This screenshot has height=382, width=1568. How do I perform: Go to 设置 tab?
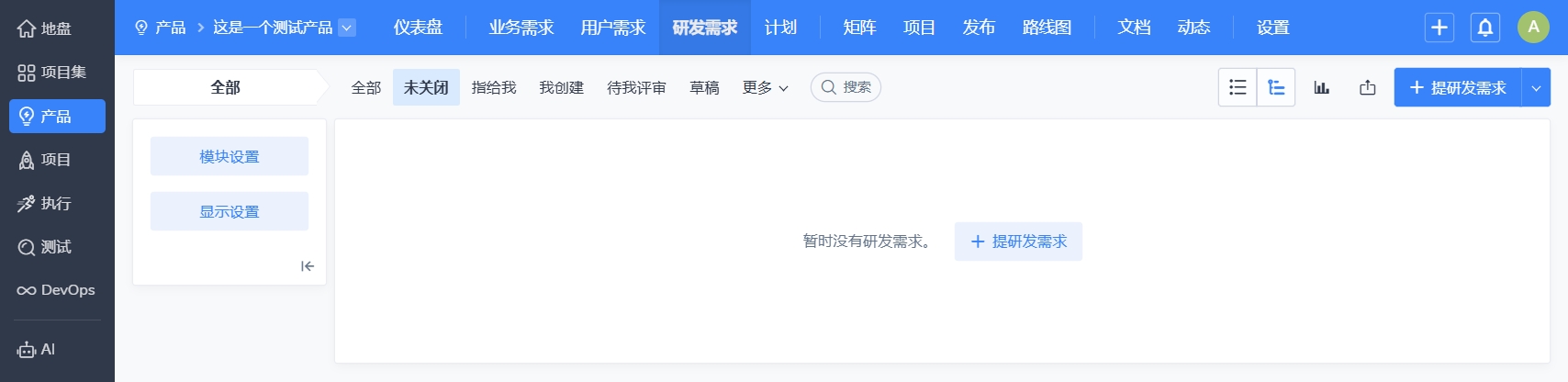pos(1273,28)
